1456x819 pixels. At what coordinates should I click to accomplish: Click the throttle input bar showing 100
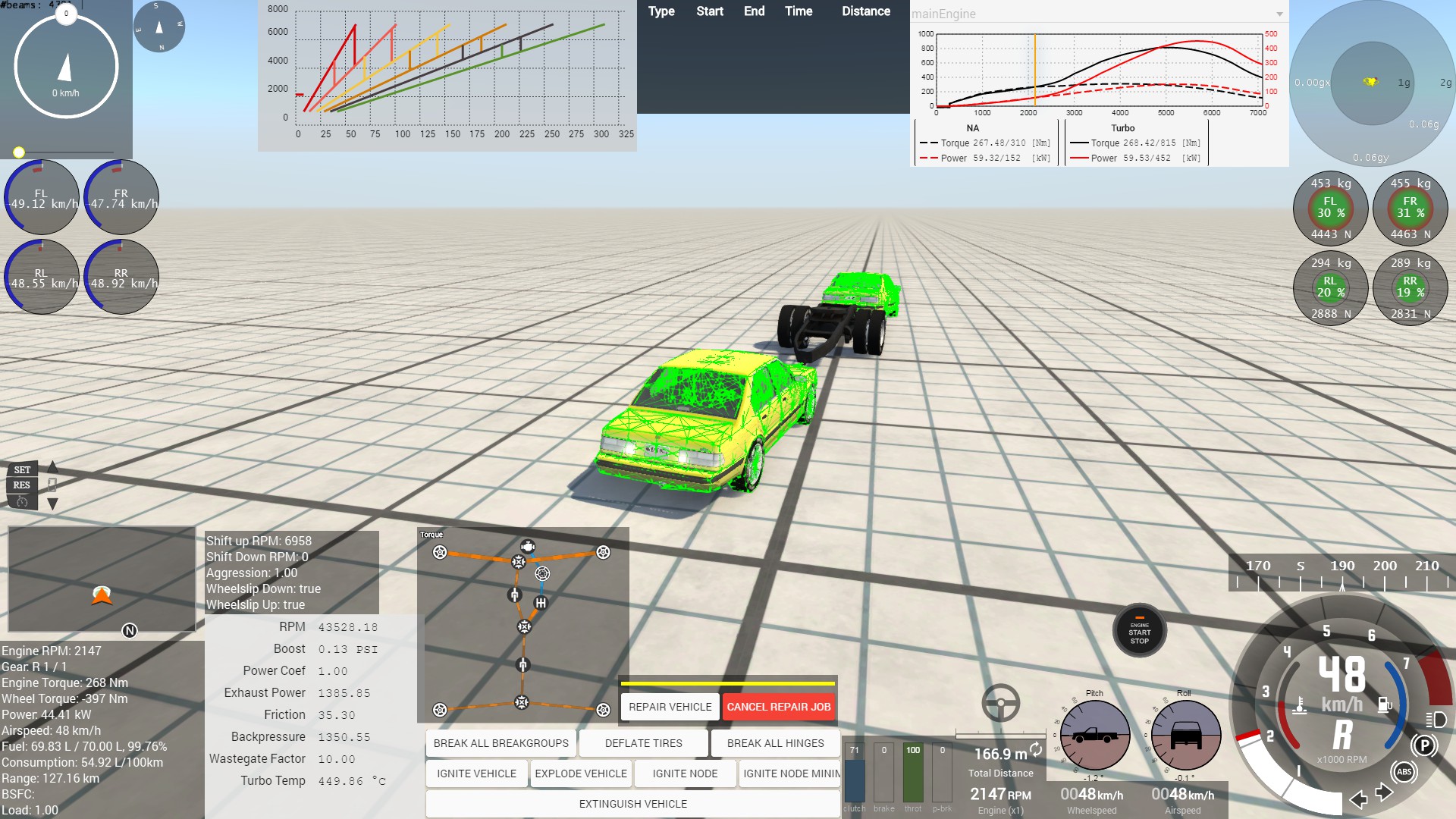click(x=913, y=773)
